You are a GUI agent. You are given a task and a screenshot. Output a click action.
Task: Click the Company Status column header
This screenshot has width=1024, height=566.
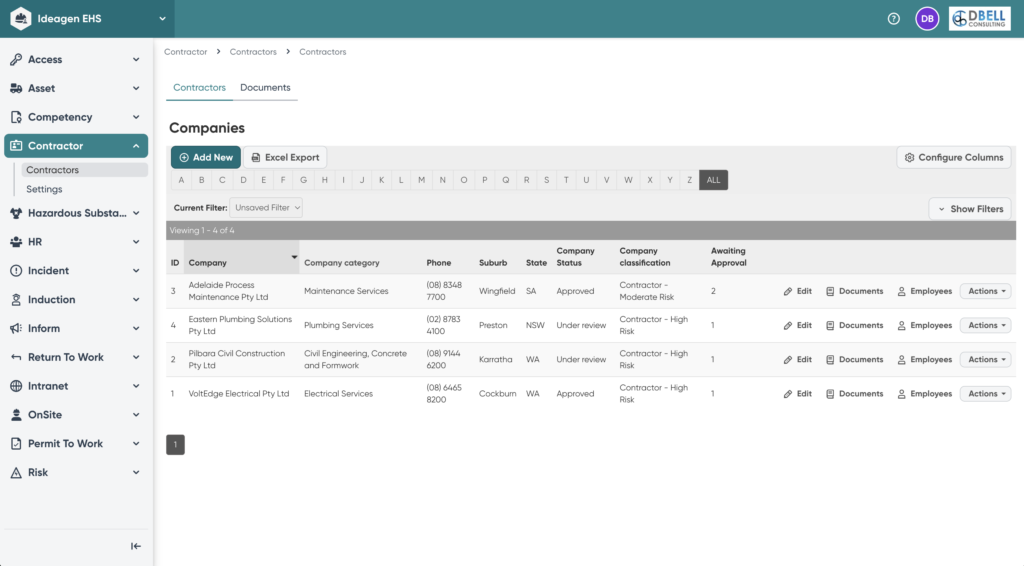coord(575,257)
